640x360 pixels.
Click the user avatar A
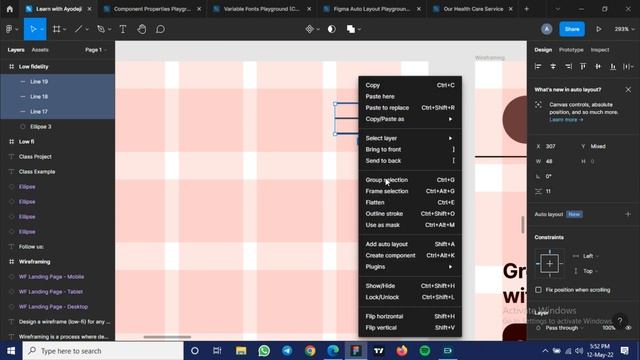[546, 29]
